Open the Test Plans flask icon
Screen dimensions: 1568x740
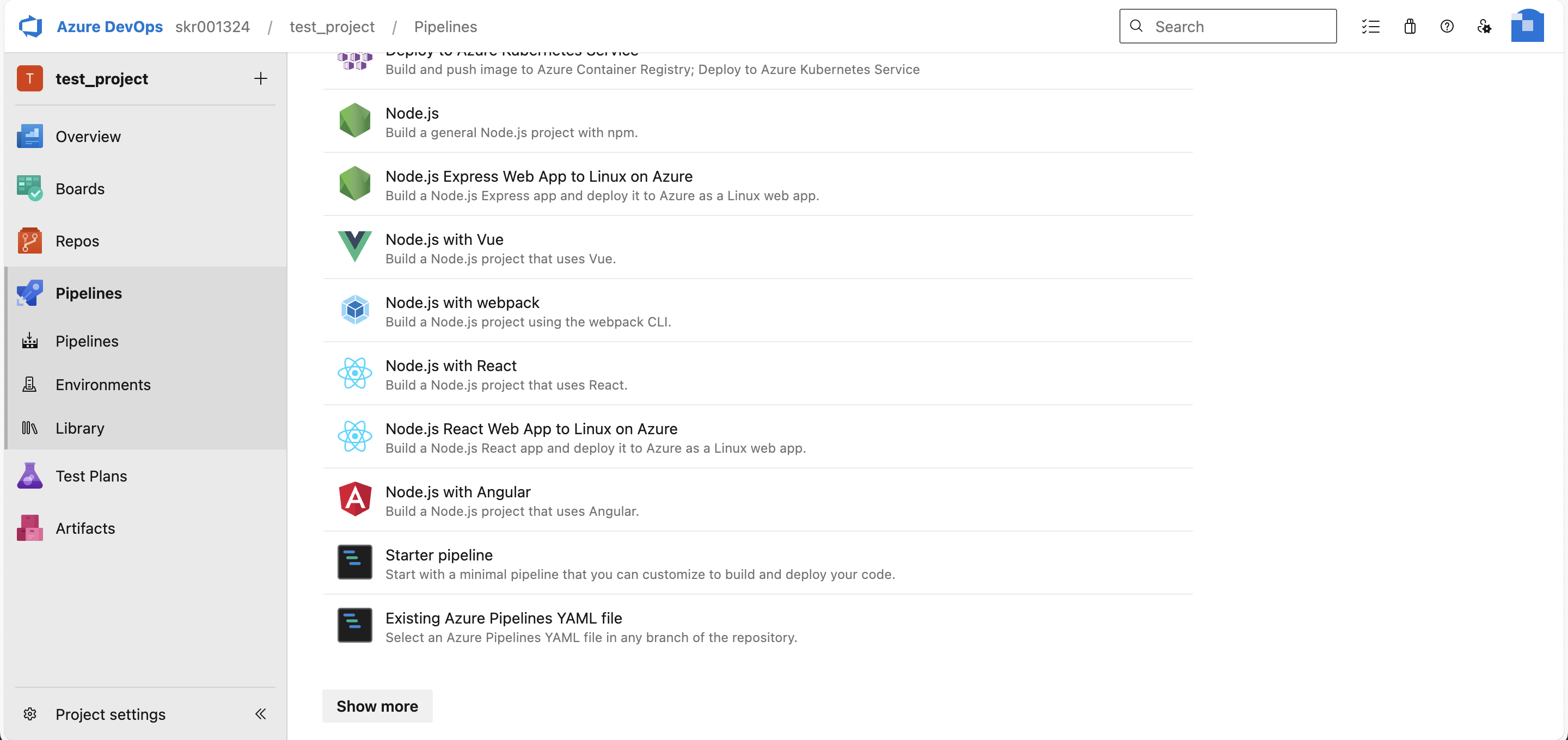pos(30,476)
